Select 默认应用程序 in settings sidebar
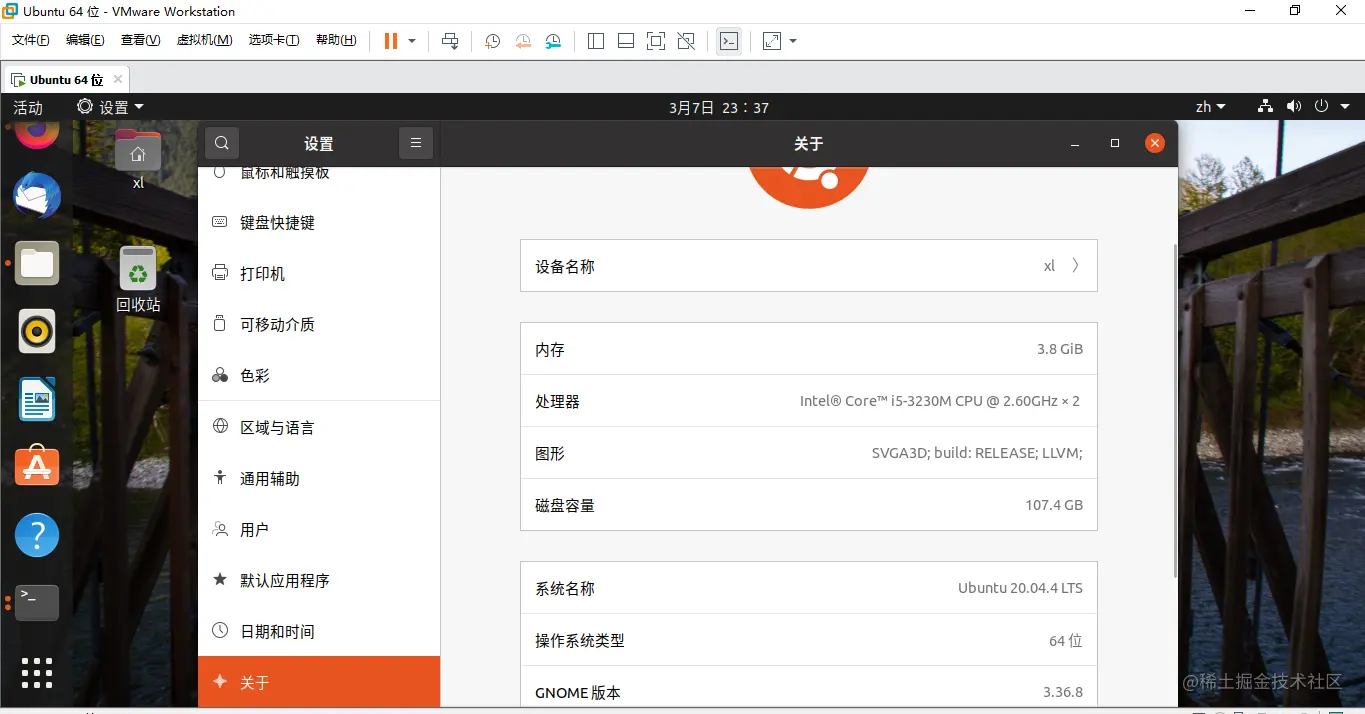 tap(319, 580)
